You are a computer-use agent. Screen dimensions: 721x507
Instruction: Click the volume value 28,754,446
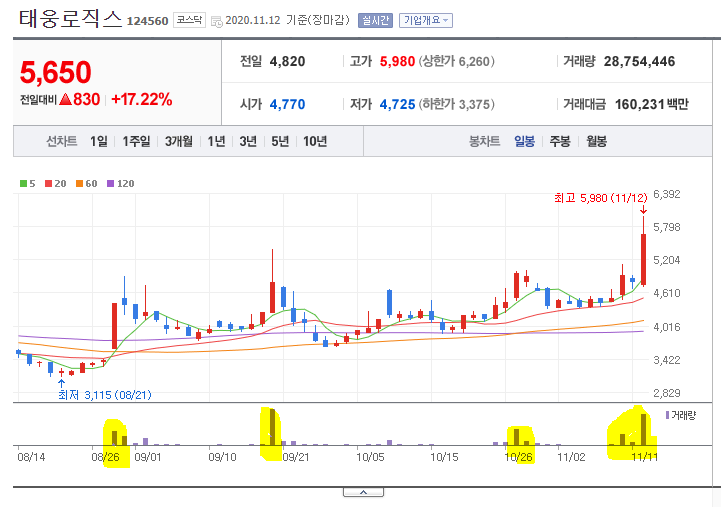click(639, 61)
